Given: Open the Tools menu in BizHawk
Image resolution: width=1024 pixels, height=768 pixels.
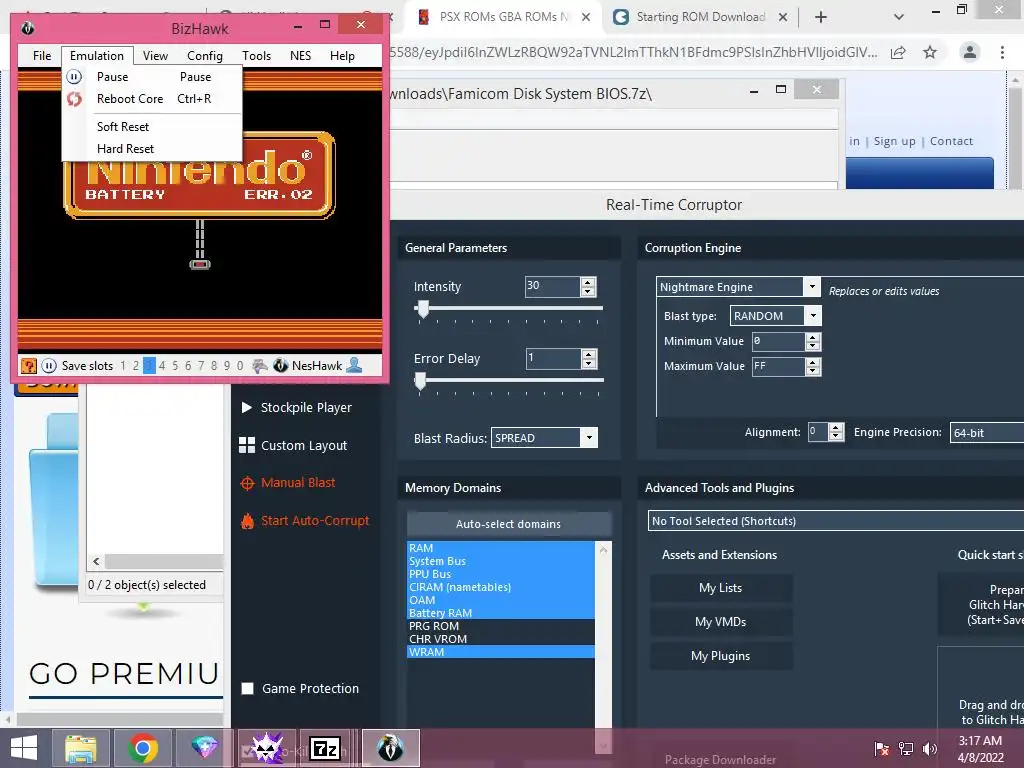Looking at the screenshot, I should point(257,56).
